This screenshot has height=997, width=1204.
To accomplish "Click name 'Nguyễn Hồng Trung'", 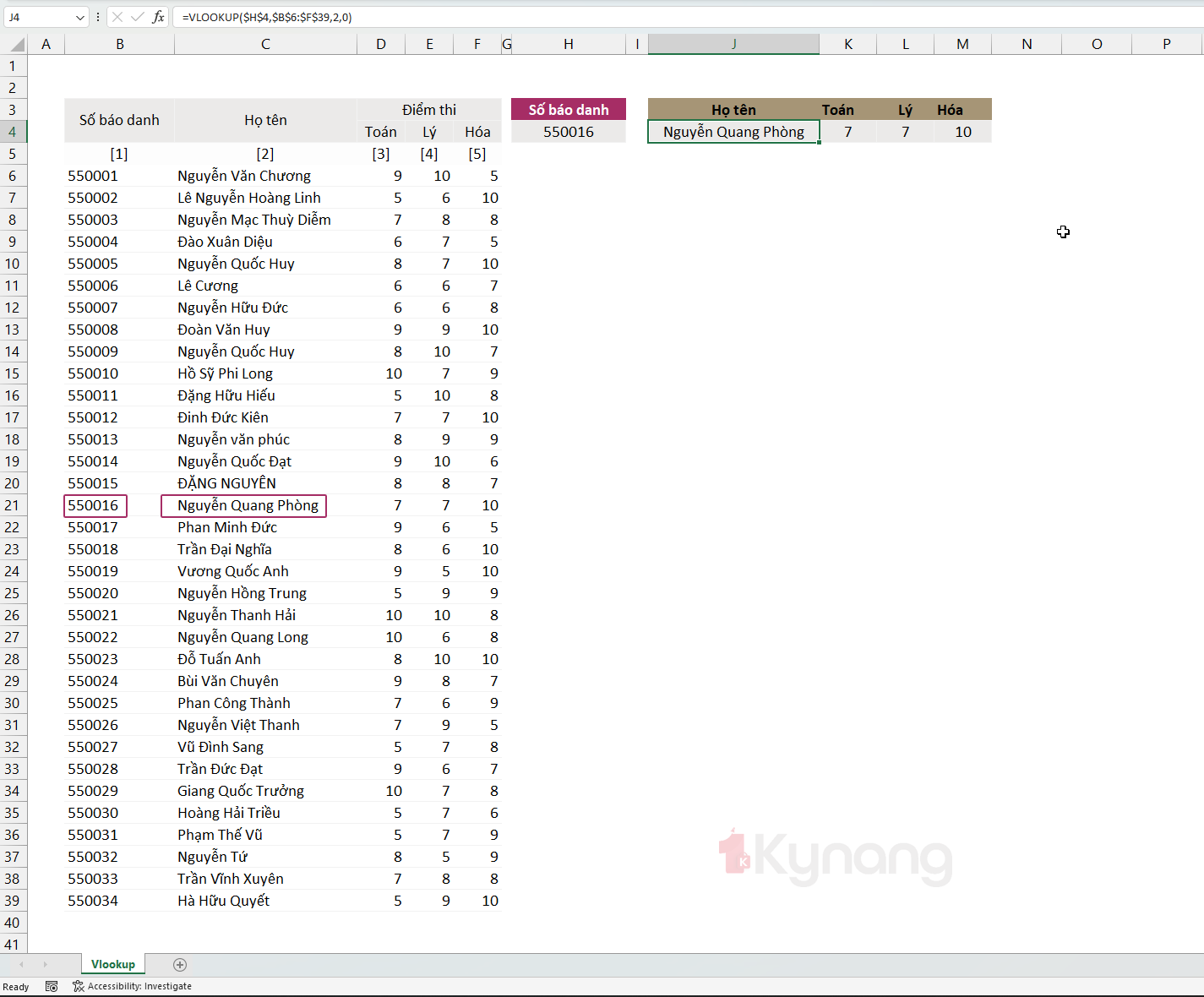I will (x=242, y=593).
